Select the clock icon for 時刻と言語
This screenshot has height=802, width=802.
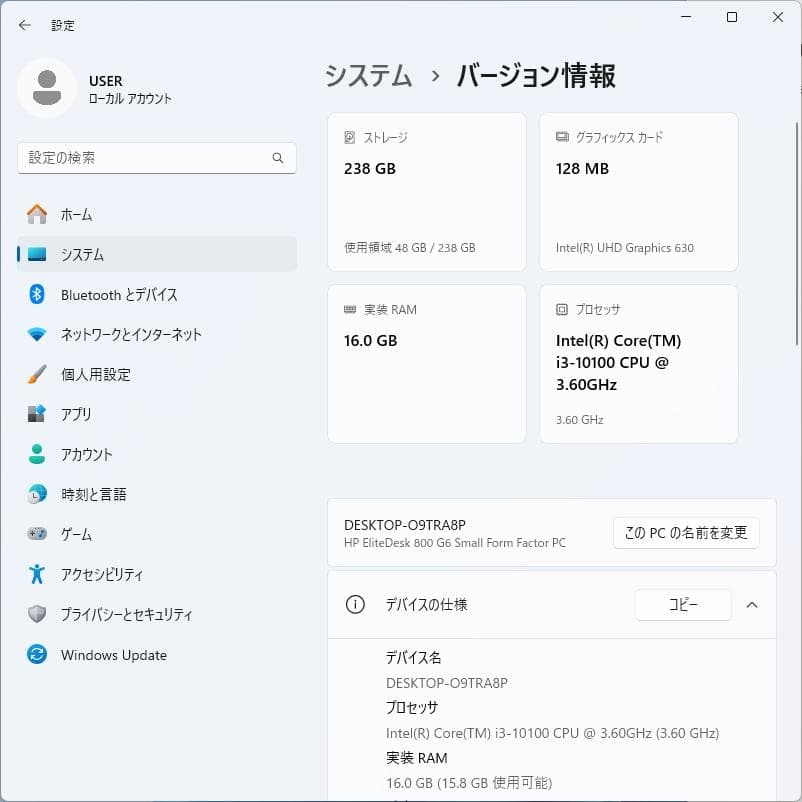37,494
